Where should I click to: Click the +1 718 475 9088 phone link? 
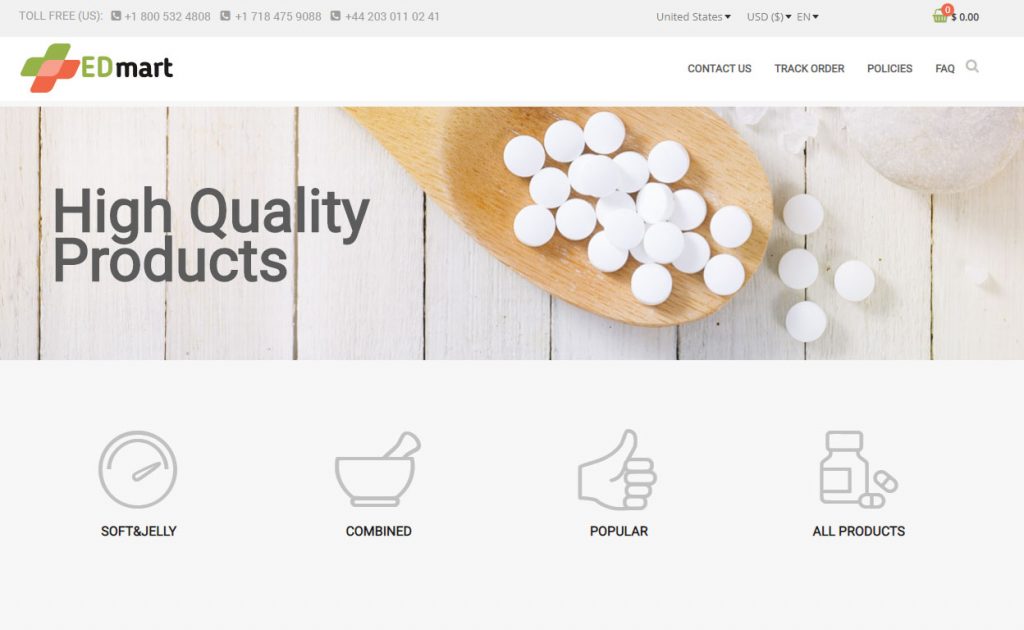pyautogui.click(x=278, y=16)
